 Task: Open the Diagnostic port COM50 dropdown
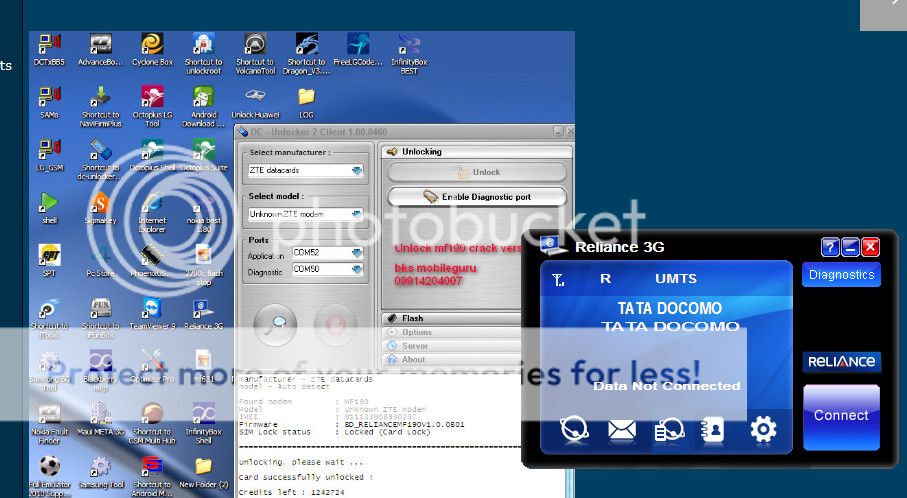(328, 269)
